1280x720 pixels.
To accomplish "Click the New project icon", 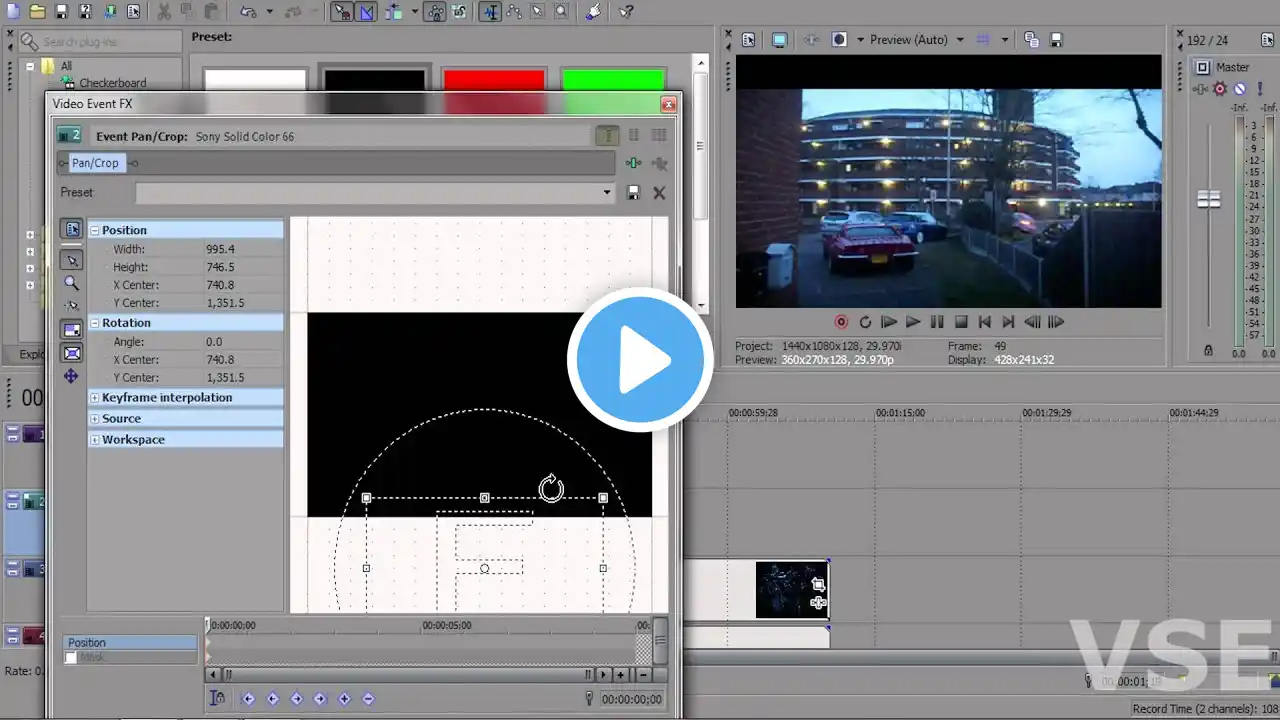I will point(12,12).
